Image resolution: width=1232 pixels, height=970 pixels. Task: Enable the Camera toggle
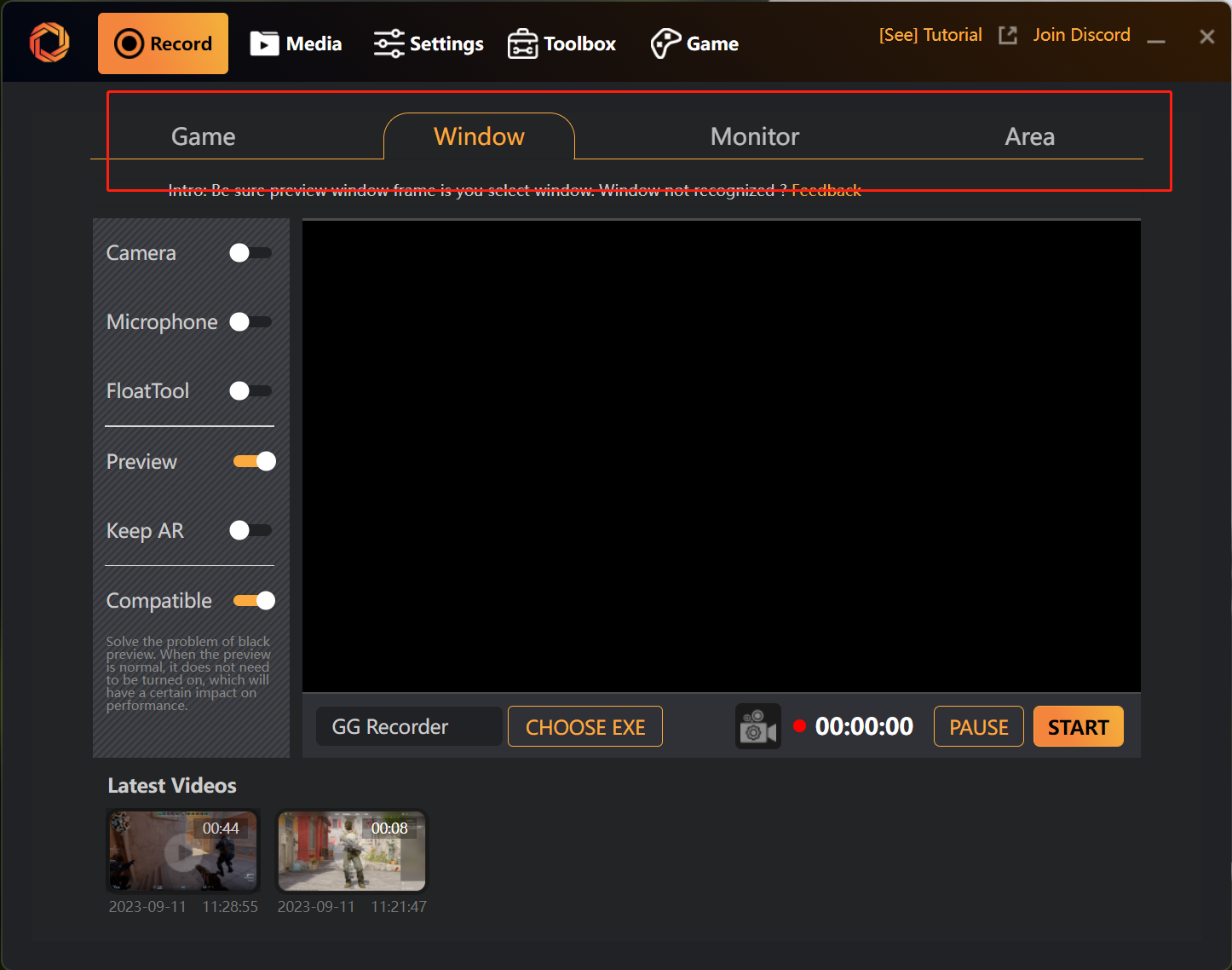coord(250,253)
